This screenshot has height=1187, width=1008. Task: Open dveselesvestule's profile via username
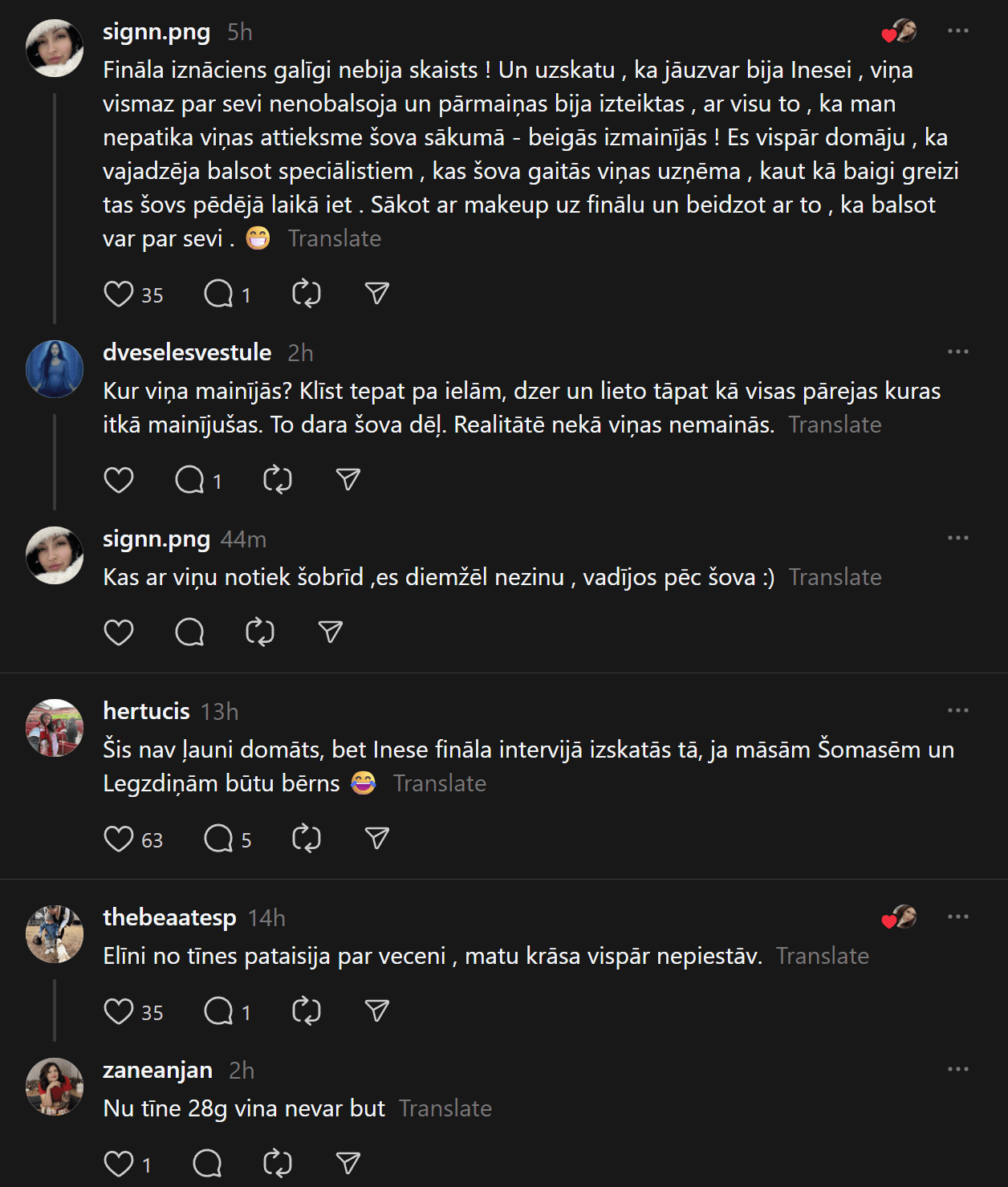click(187, 352)
